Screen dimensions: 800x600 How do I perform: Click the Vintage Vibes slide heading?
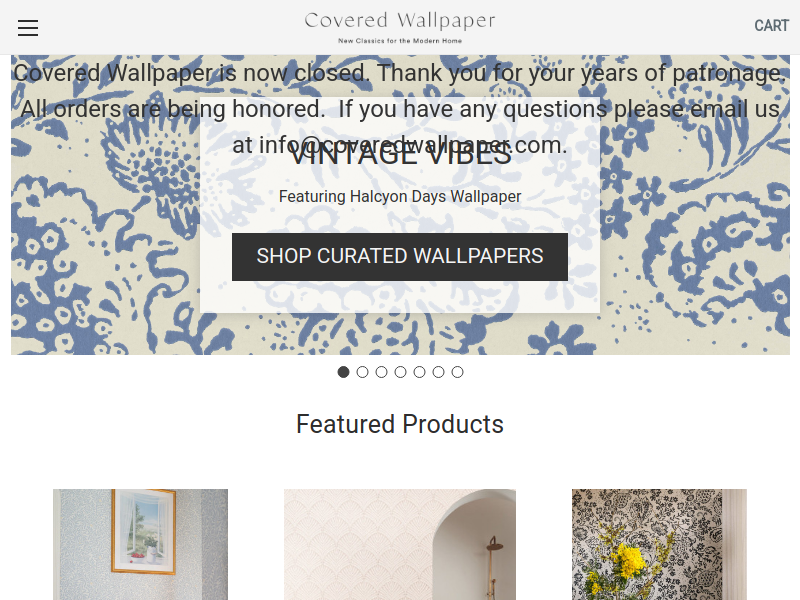coord(400,154)
